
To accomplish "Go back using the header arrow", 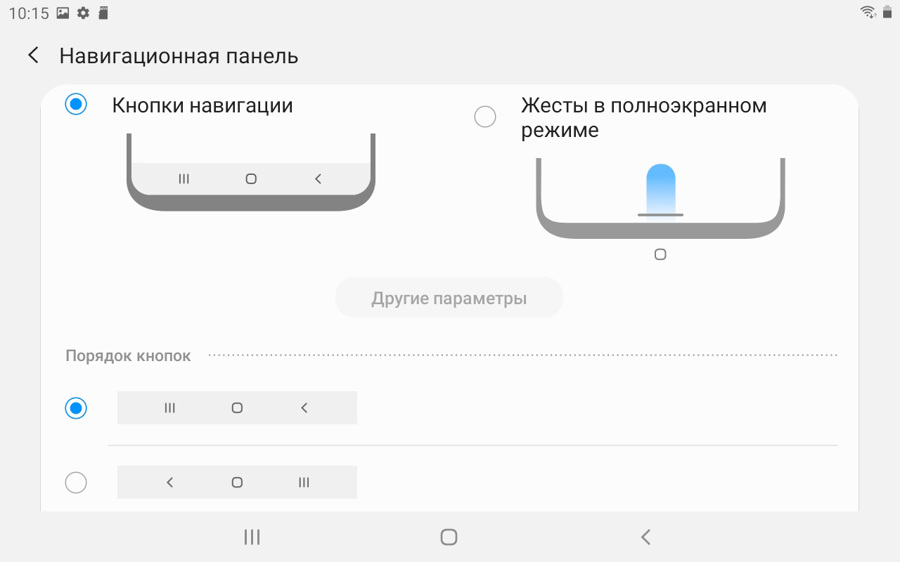I will pos(33,56).
